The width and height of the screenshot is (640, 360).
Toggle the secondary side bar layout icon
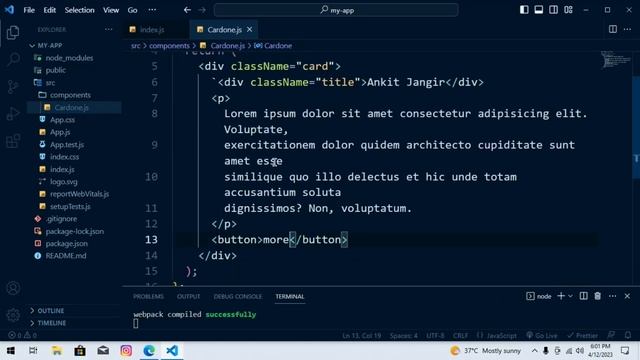pos(553,10)
